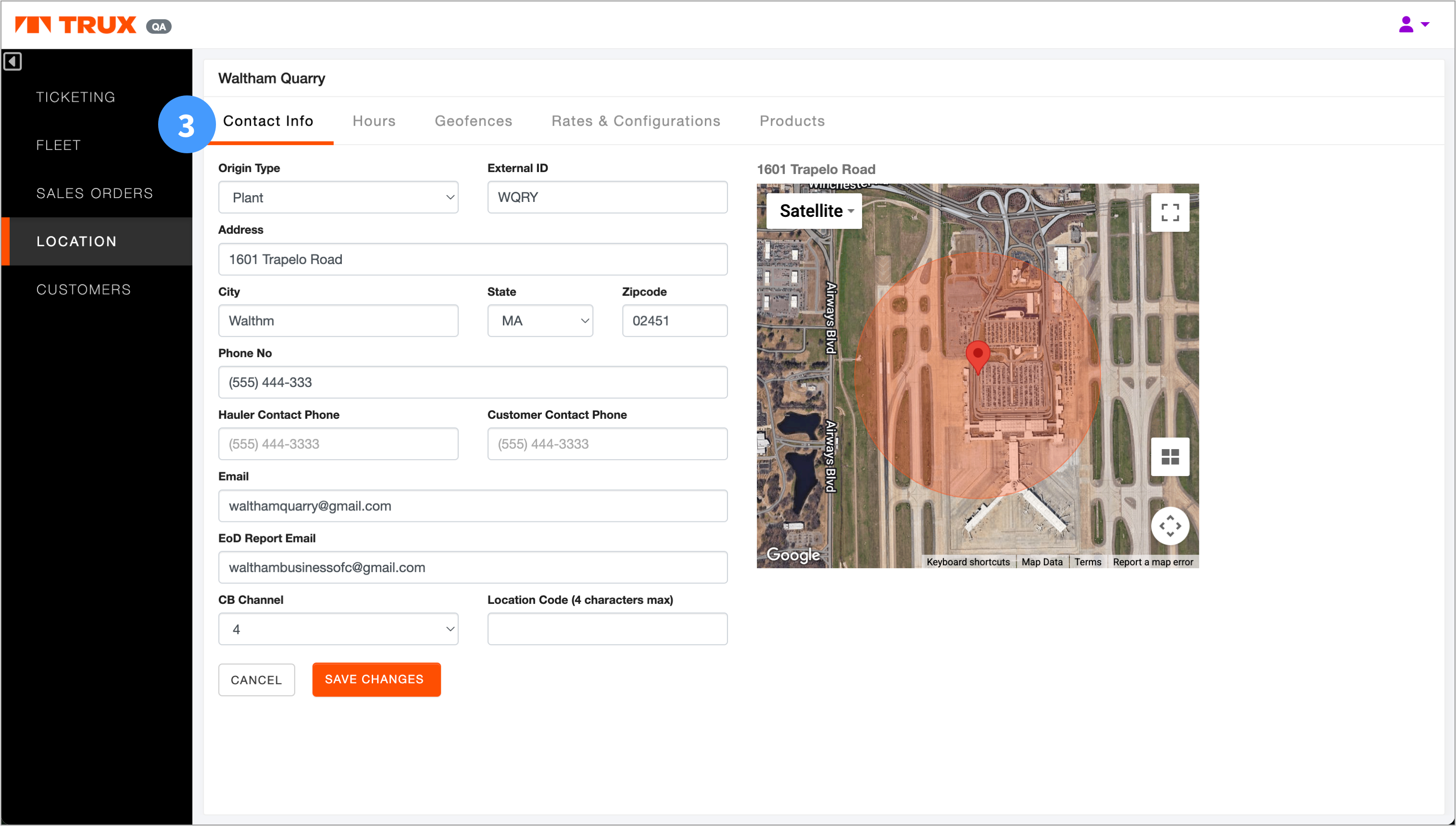Click the map camera pan control
This screenshot has height=826, width=1456.
(x=1170, y=525)
